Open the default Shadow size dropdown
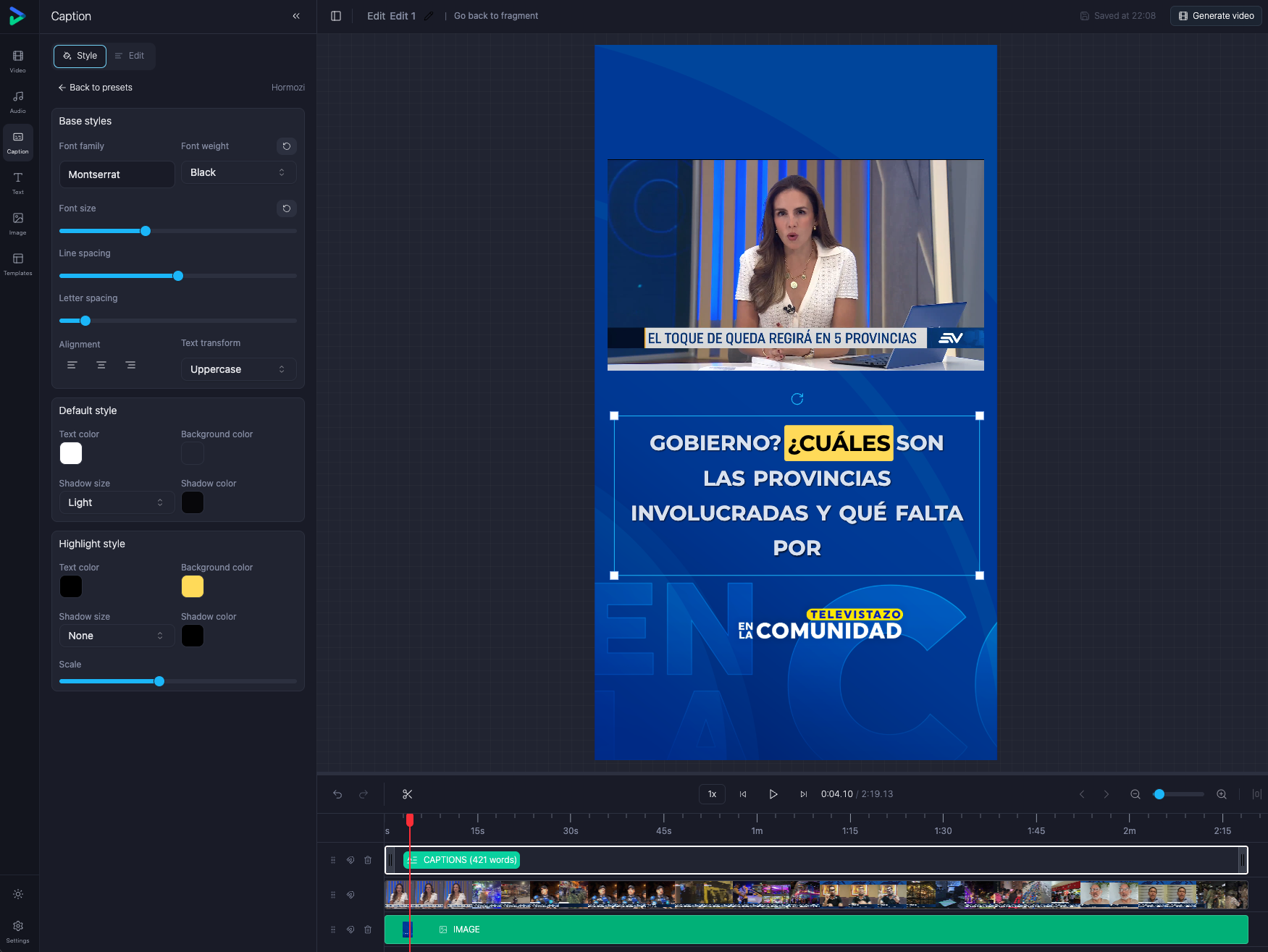1268x952 pixels. 116,502
